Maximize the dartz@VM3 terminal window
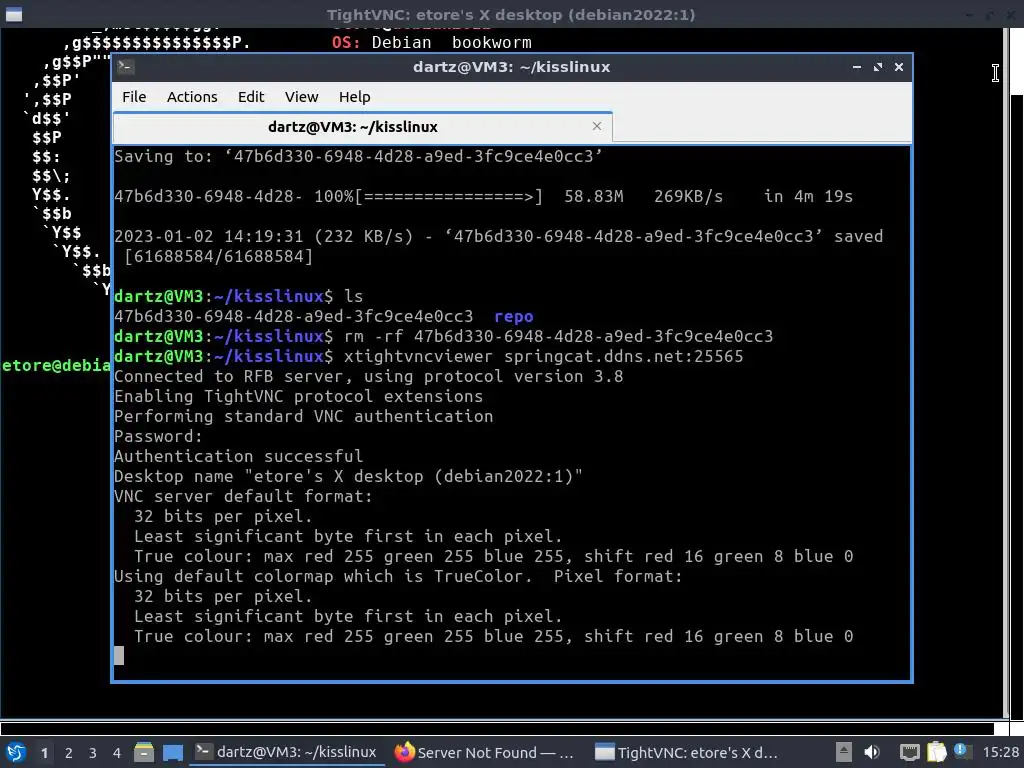The image size is (1024, 768). click(x=878, y=67)
